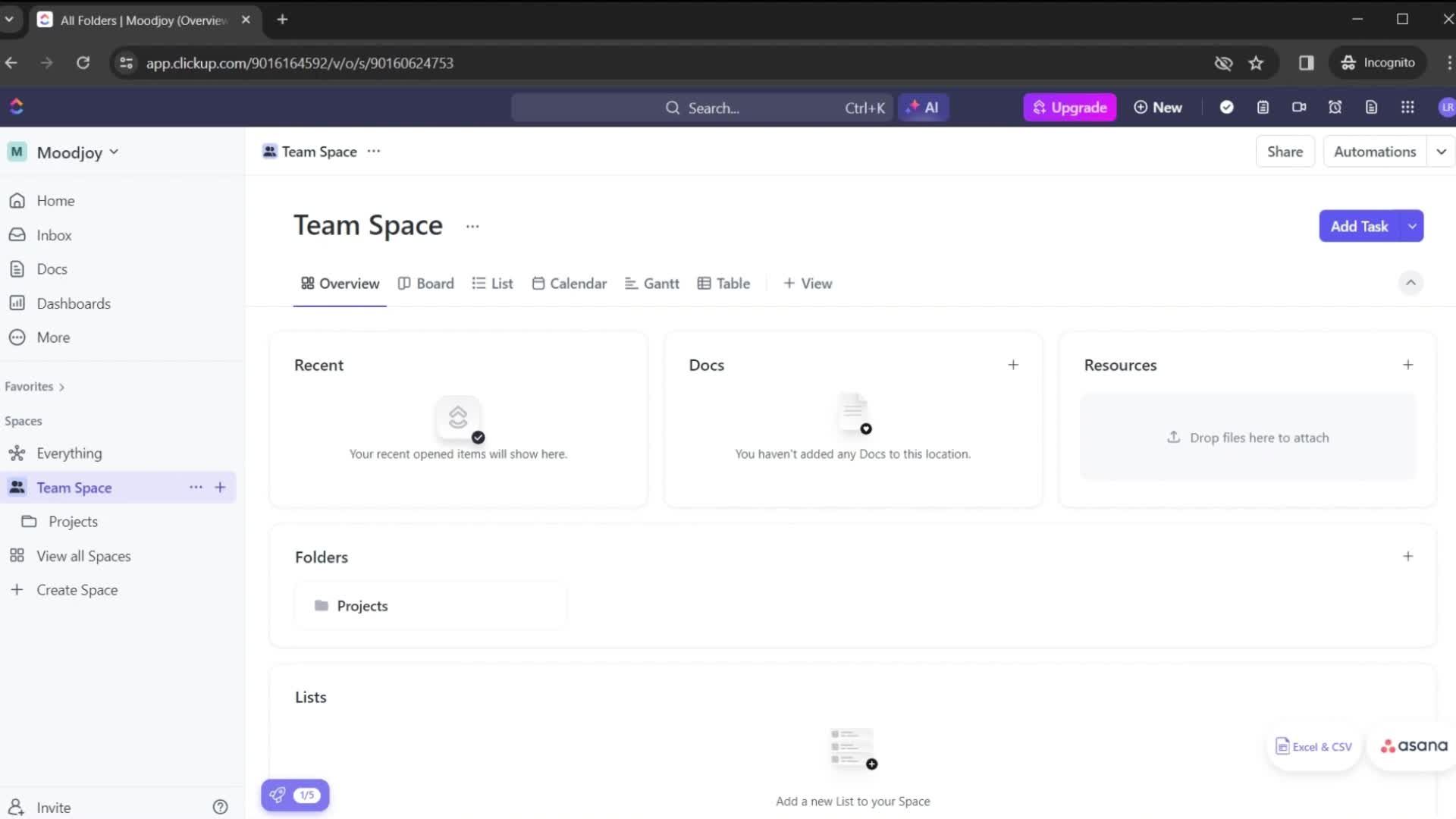Image resolution: width=1456 pixels, height=819 pixels.
Task: Open the Upgrade plan page
Action: pos(1069,108)
